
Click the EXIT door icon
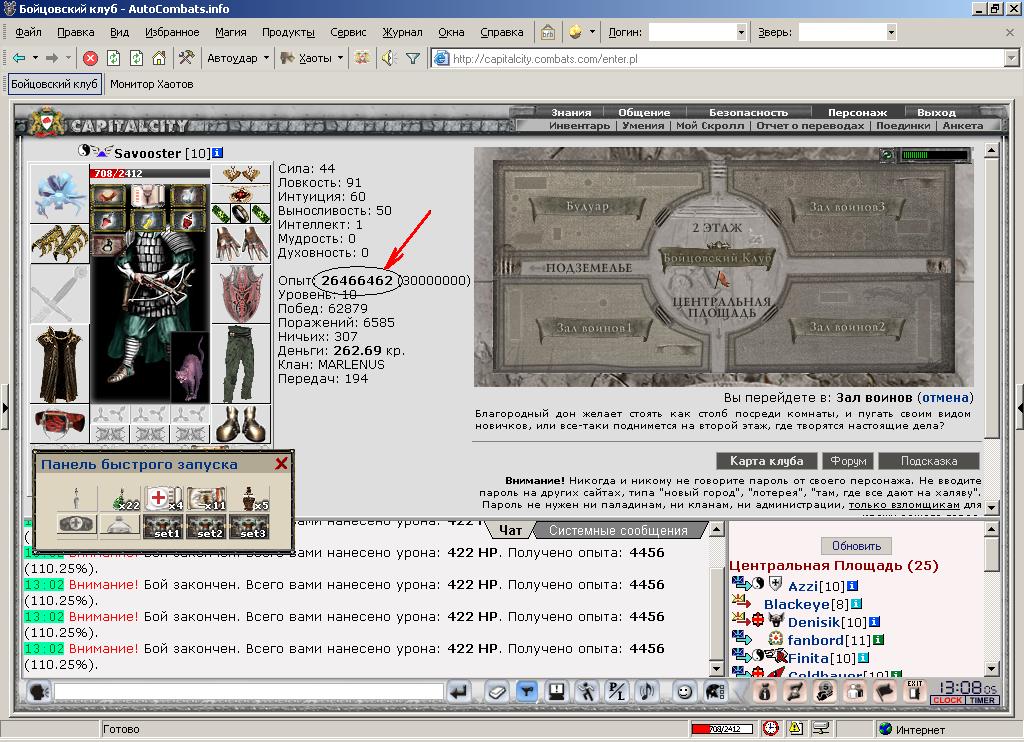coord(914,691)
